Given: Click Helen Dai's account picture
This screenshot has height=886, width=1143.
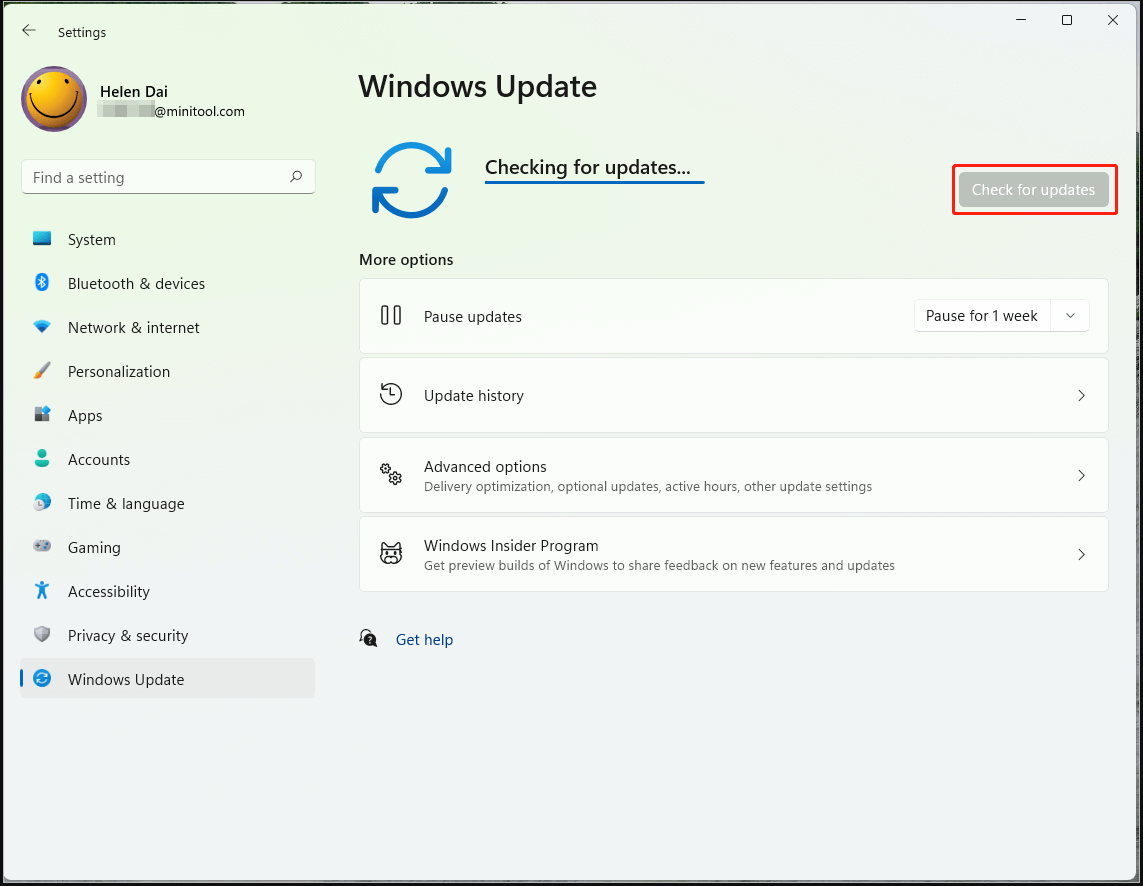Looking at the screenshot, I should point(53,99).
